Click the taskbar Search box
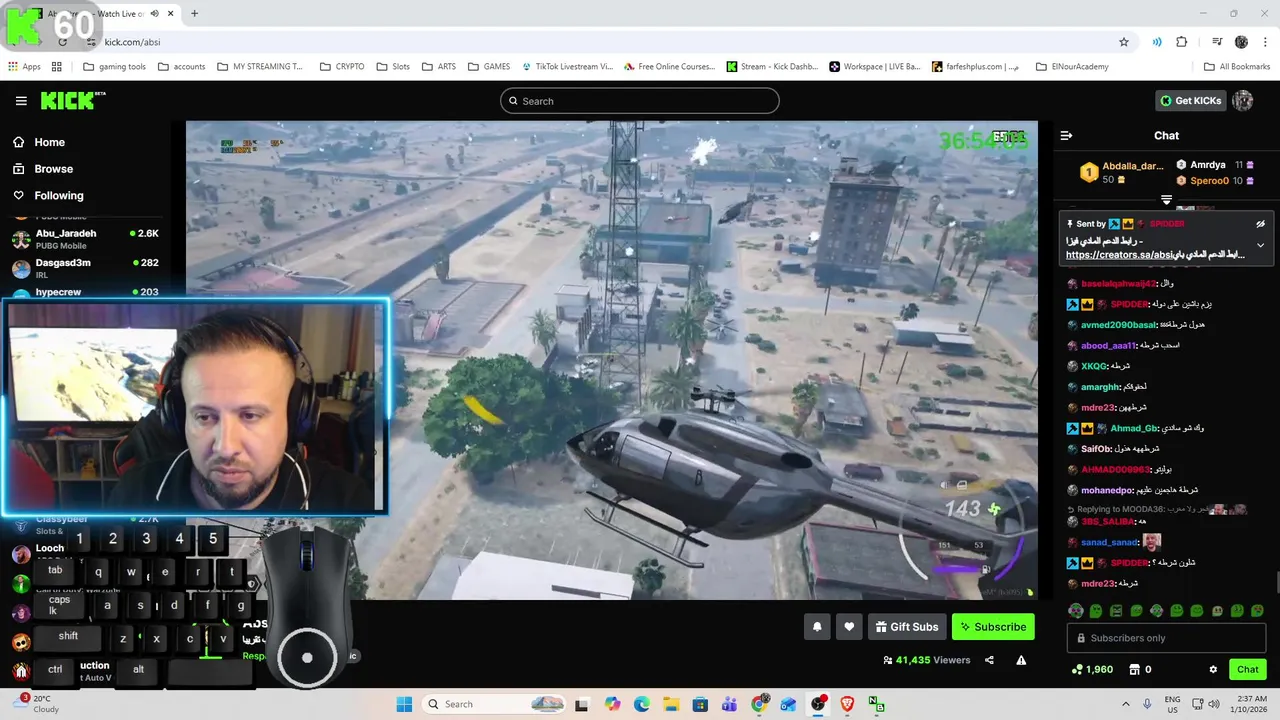This screenshot has height=720, width=1280. coord(493,704)
